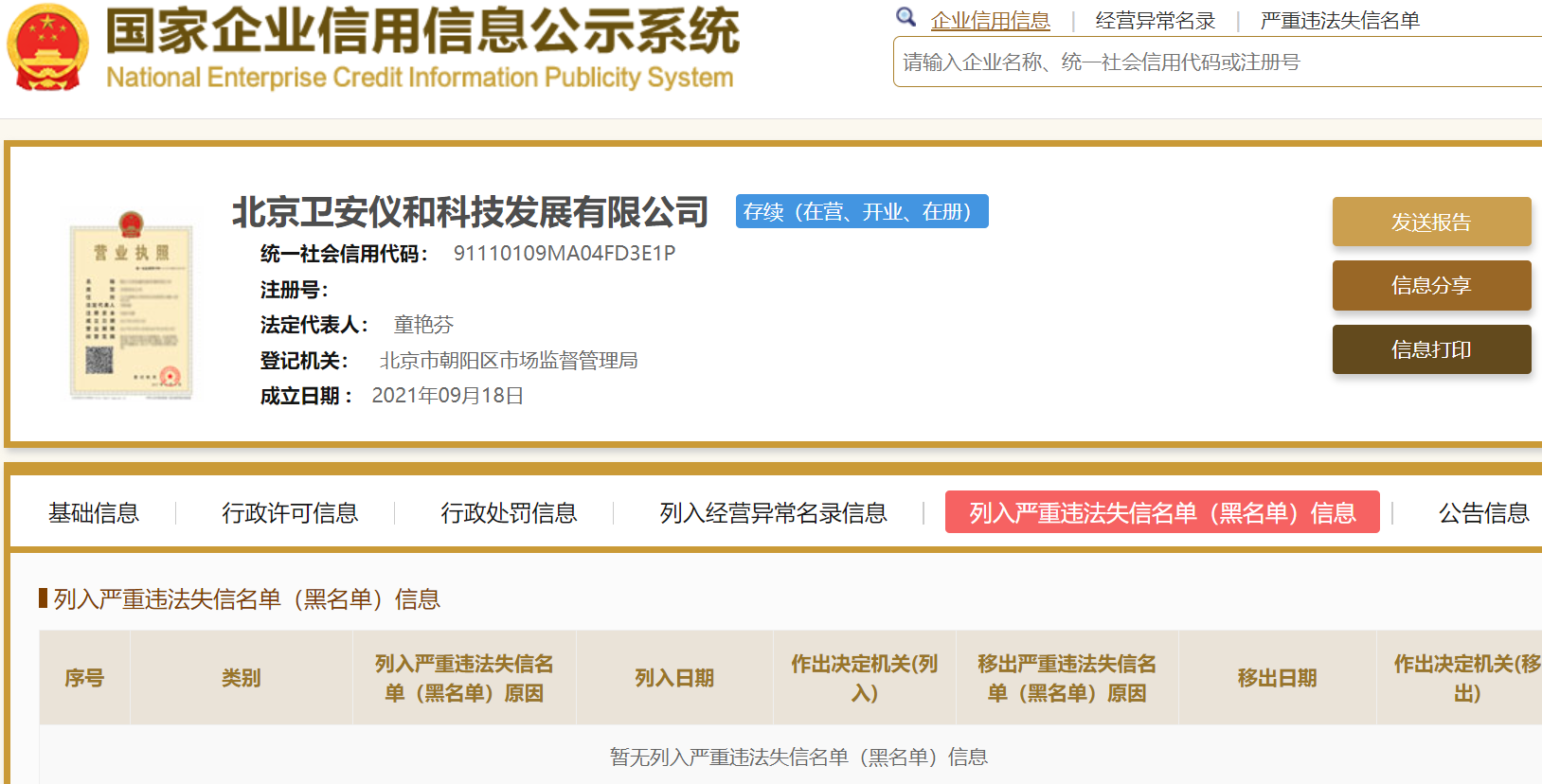
Task: Click the 序号 column header
Action: (84, 678)
